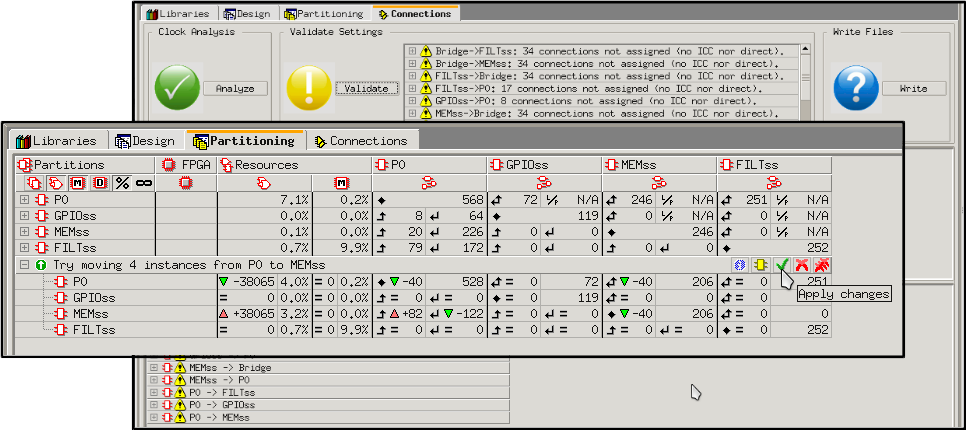Click the gate icon under Resources header

(264, 183)
